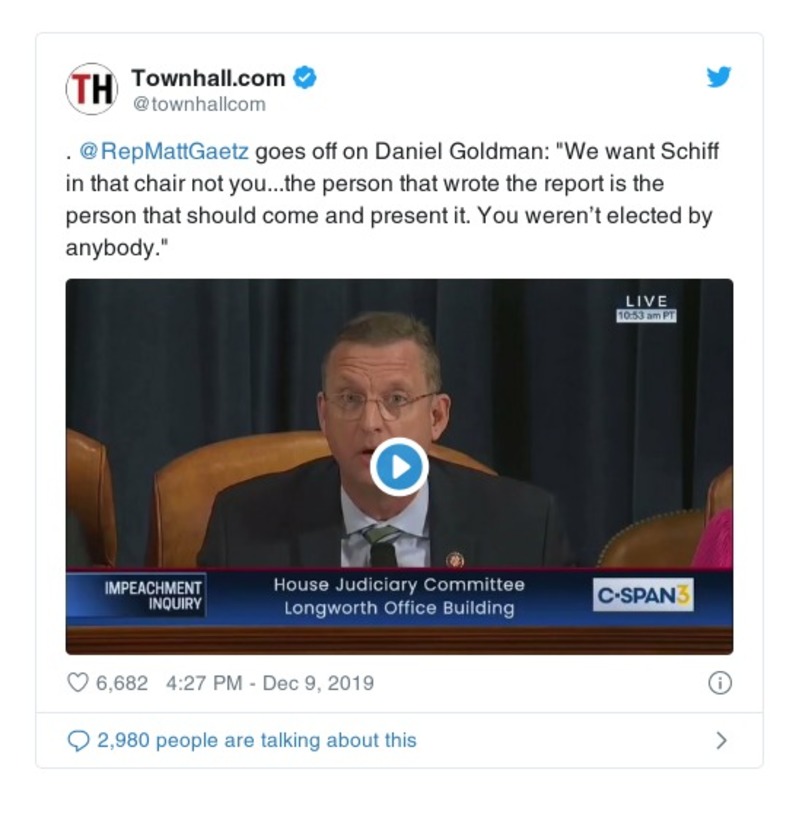The height and width of the screenshot is (817, 799).
Task: Click the House Judiciary Committee caption
Action: pos(399,585)
